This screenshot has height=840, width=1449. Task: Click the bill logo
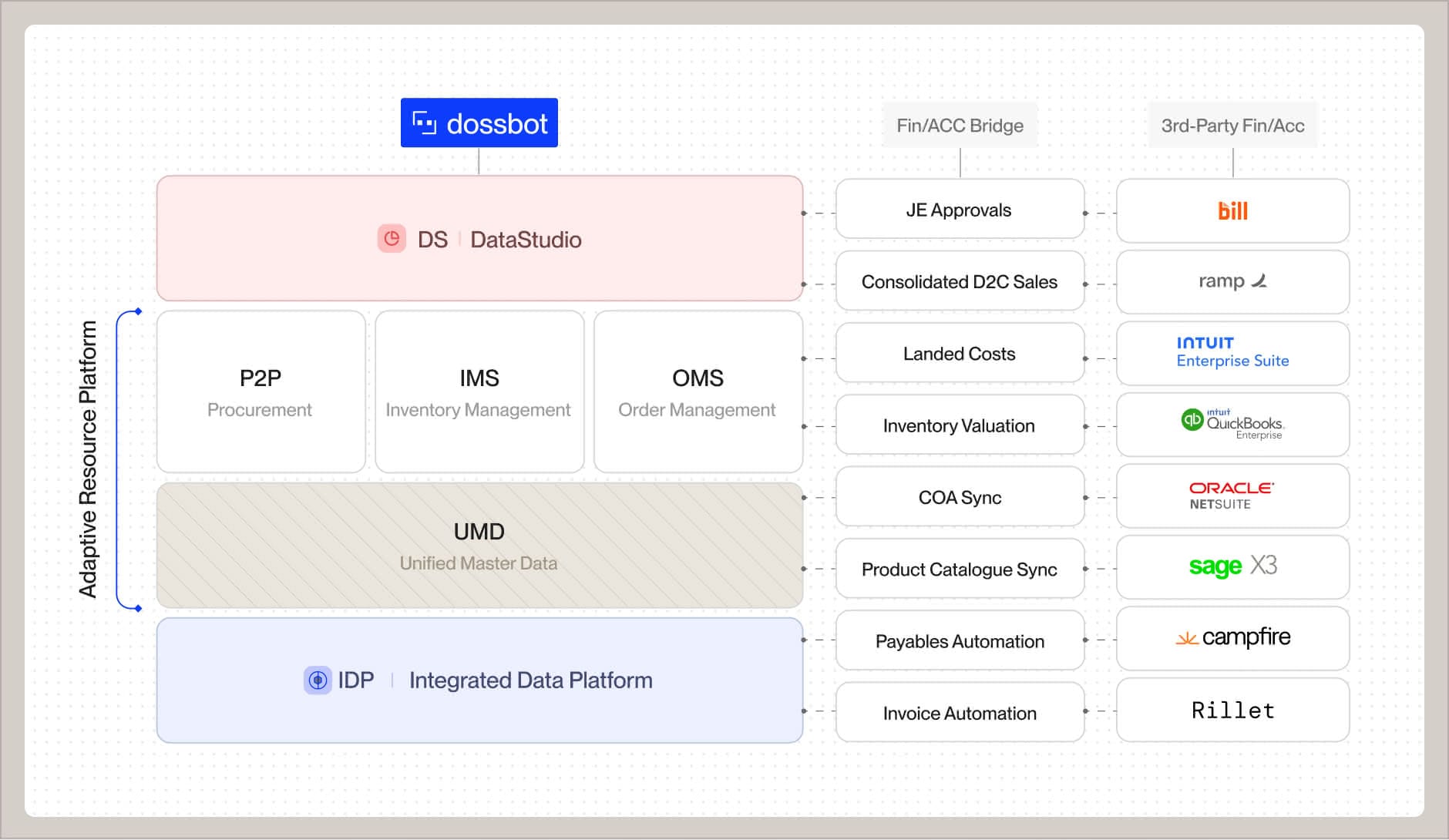[x=1232, y=211]
